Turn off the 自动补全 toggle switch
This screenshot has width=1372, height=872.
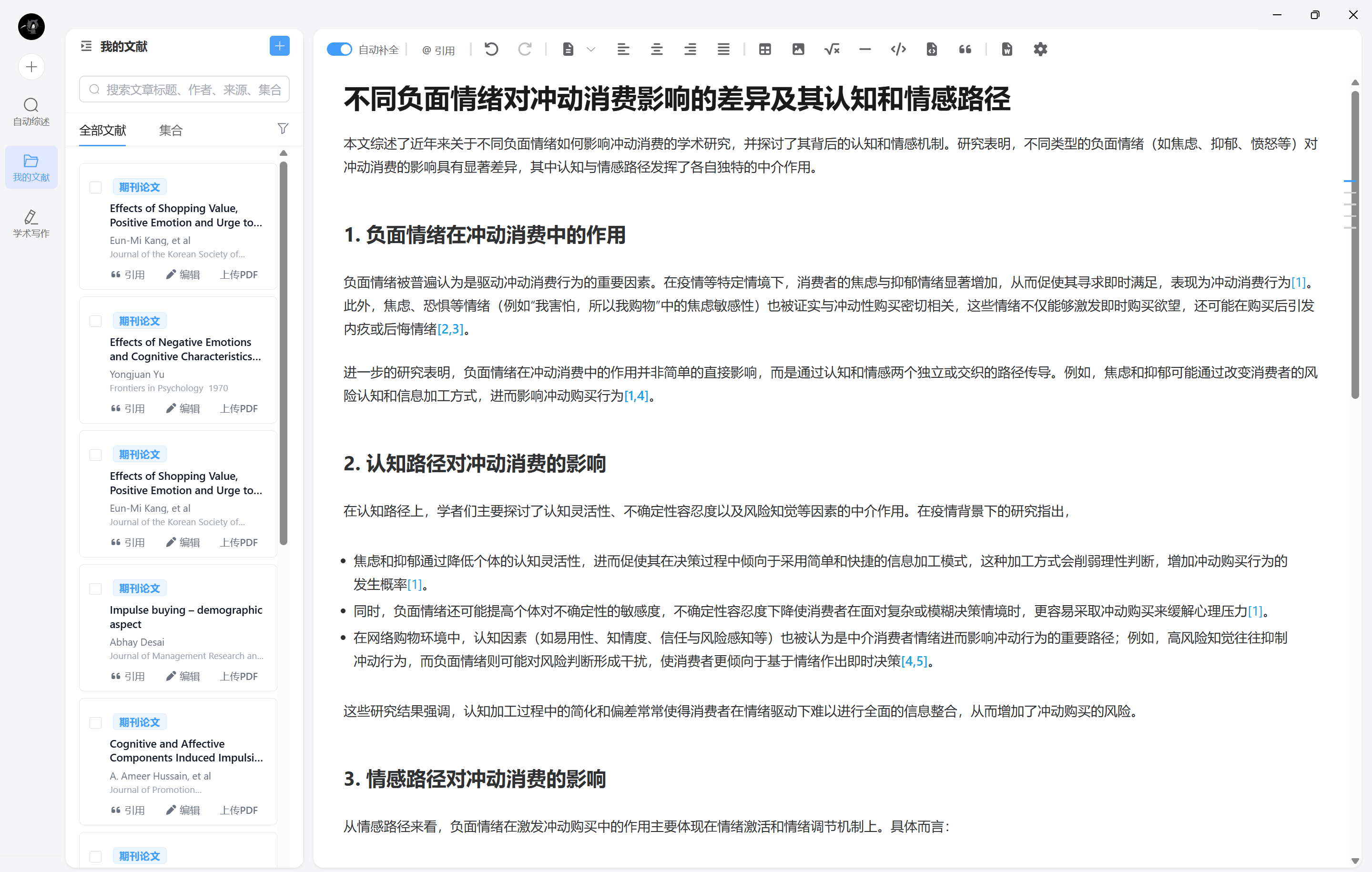click(340, 50)
